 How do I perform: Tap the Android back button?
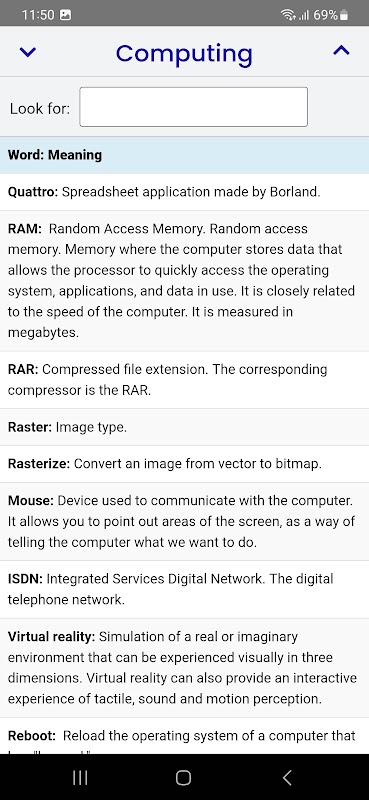click(287, 778)
